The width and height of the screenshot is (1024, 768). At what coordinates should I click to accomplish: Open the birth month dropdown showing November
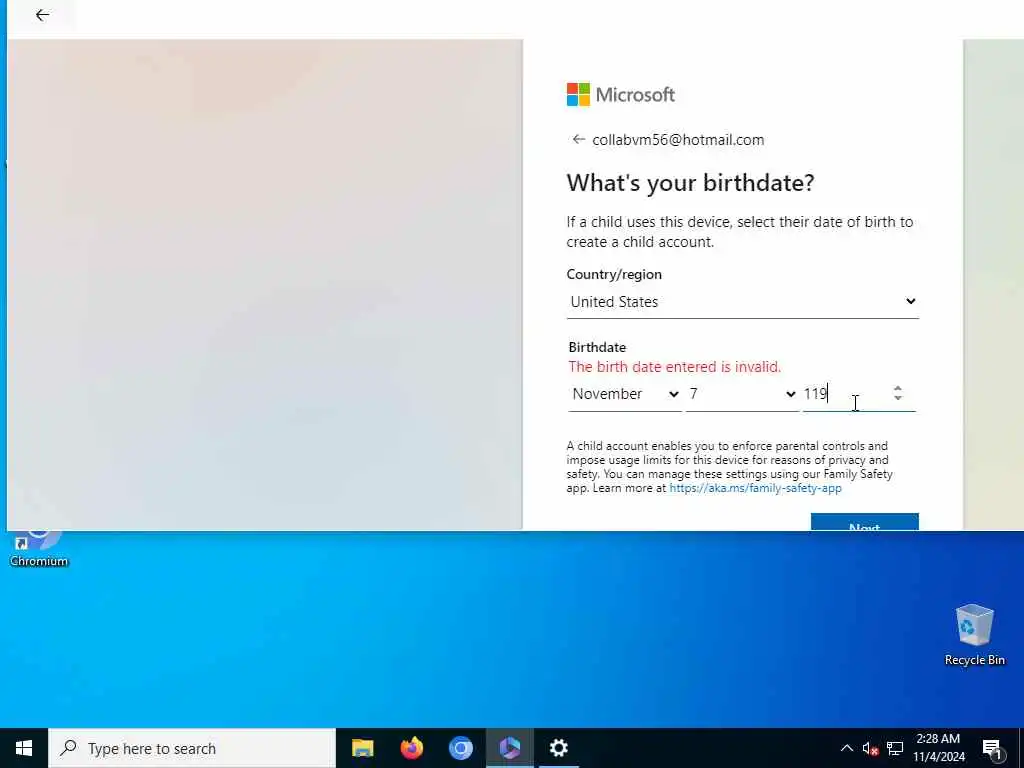click(625, 394)
